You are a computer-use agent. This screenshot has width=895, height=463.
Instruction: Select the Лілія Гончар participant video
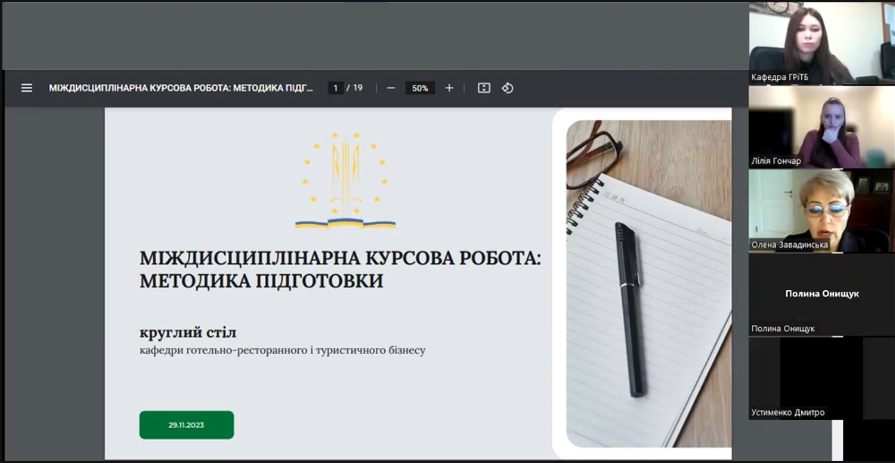click(821, 127)
